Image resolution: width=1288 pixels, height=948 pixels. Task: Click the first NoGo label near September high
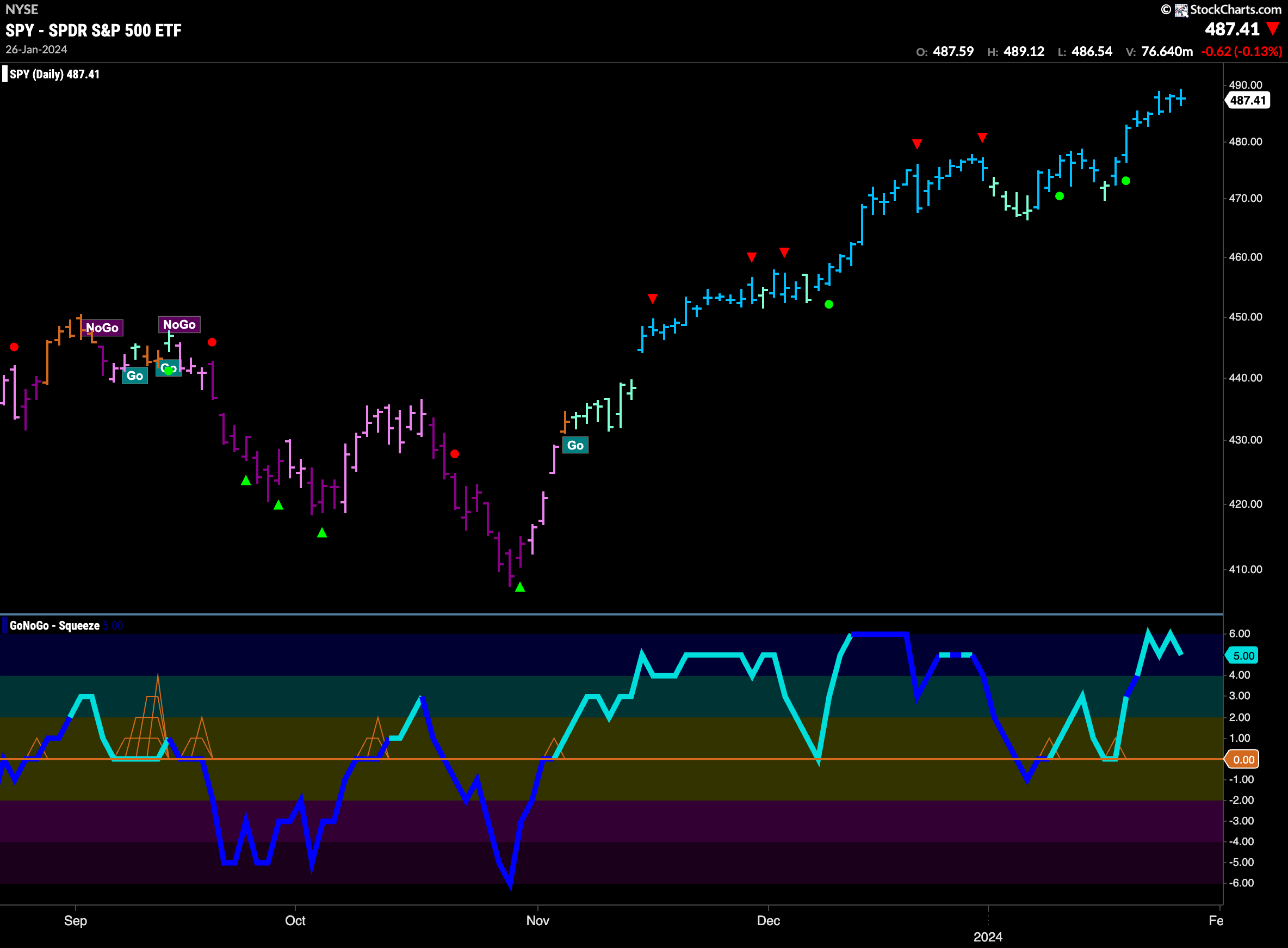(x=102, y=328)
